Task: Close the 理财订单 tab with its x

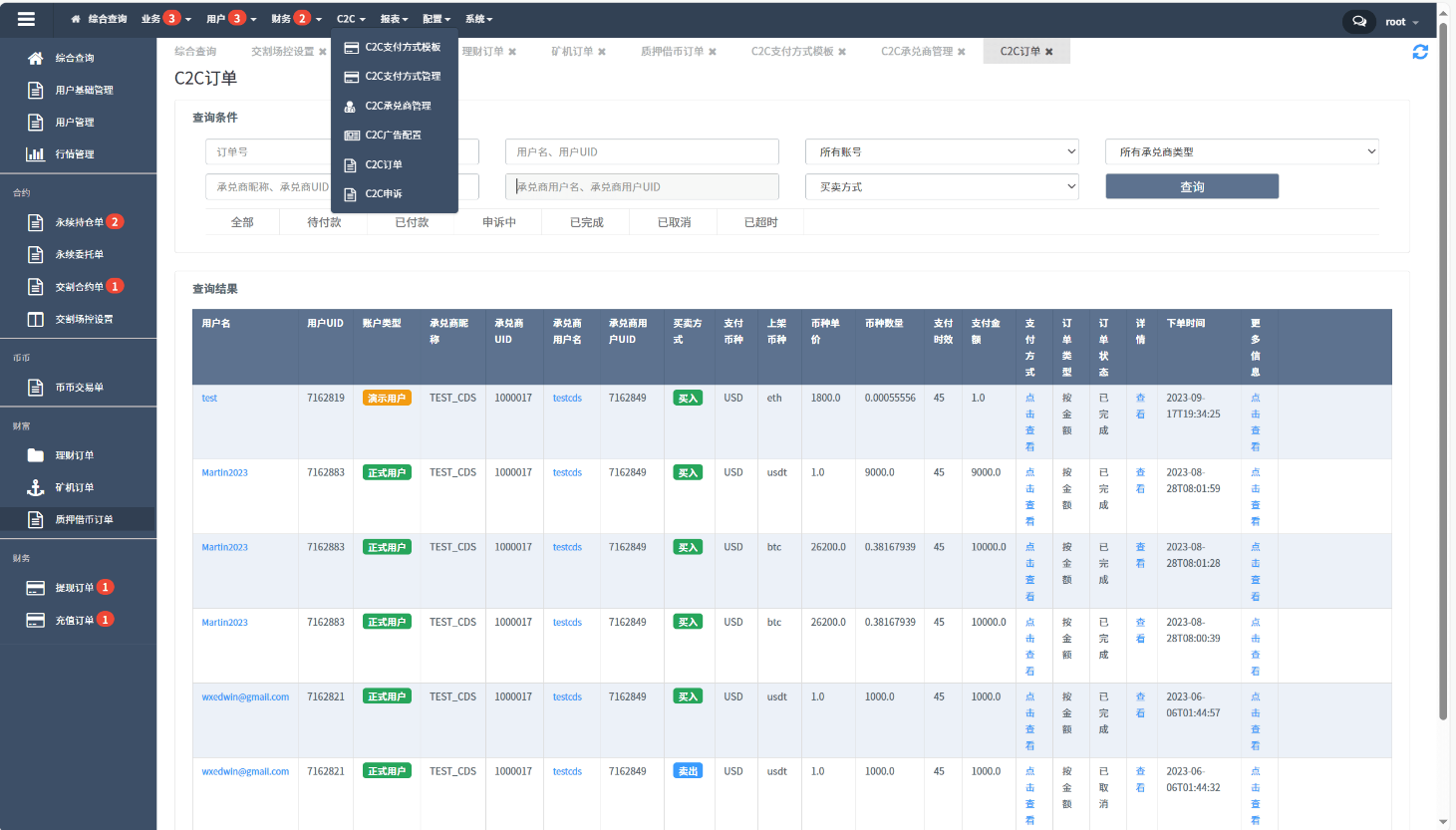Action: [x=512, y=52]
